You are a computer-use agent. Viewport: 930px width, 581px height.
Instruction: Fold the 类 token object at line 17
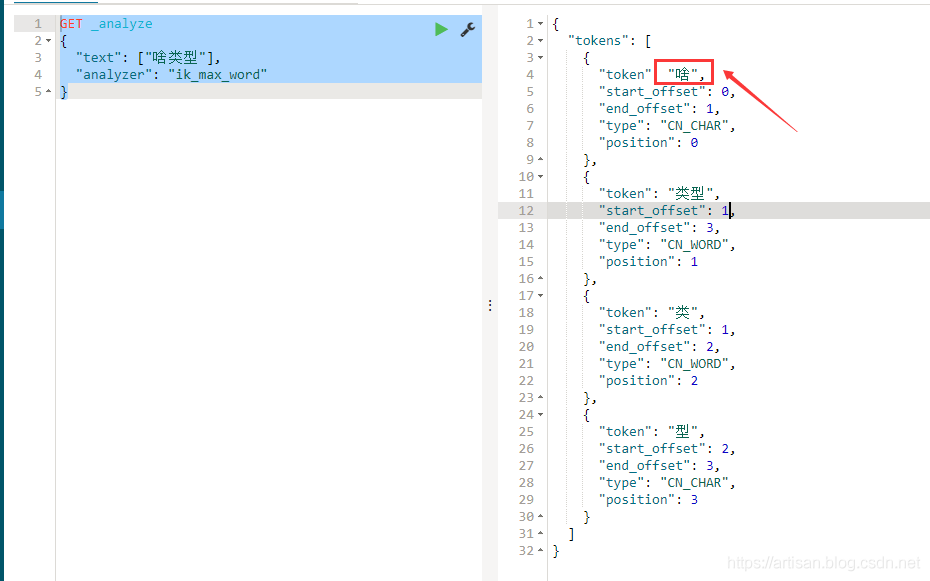(x=541, y=296)
